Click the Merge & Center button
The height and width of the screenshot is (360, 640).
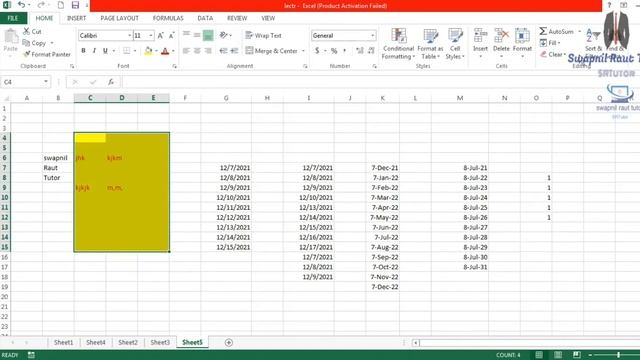click(x=272, y=51)
